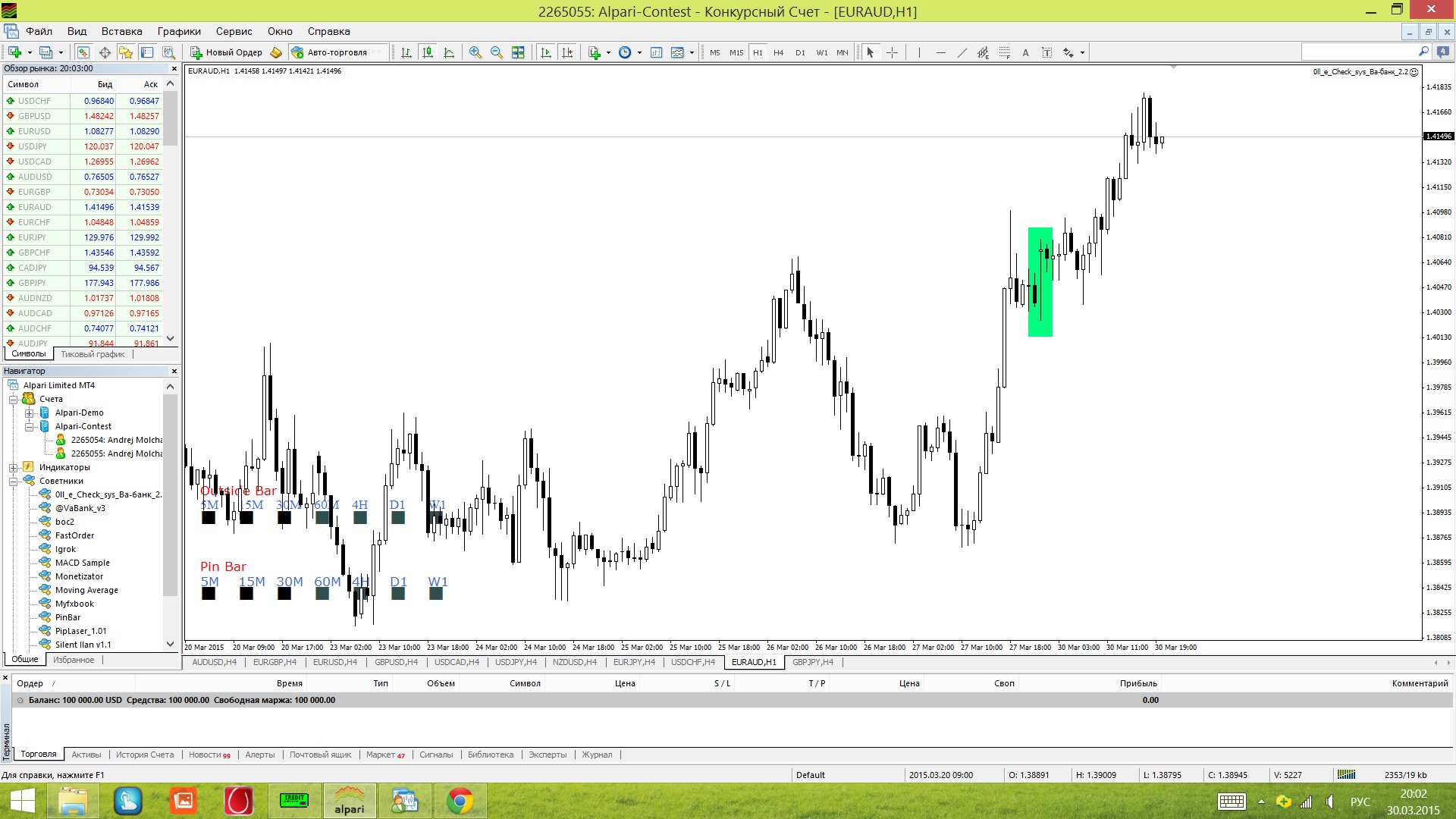The width and height of the screenshot is (1456, 819).
Task: Switch chart to candlesticks mode
Action: [428, 52]
